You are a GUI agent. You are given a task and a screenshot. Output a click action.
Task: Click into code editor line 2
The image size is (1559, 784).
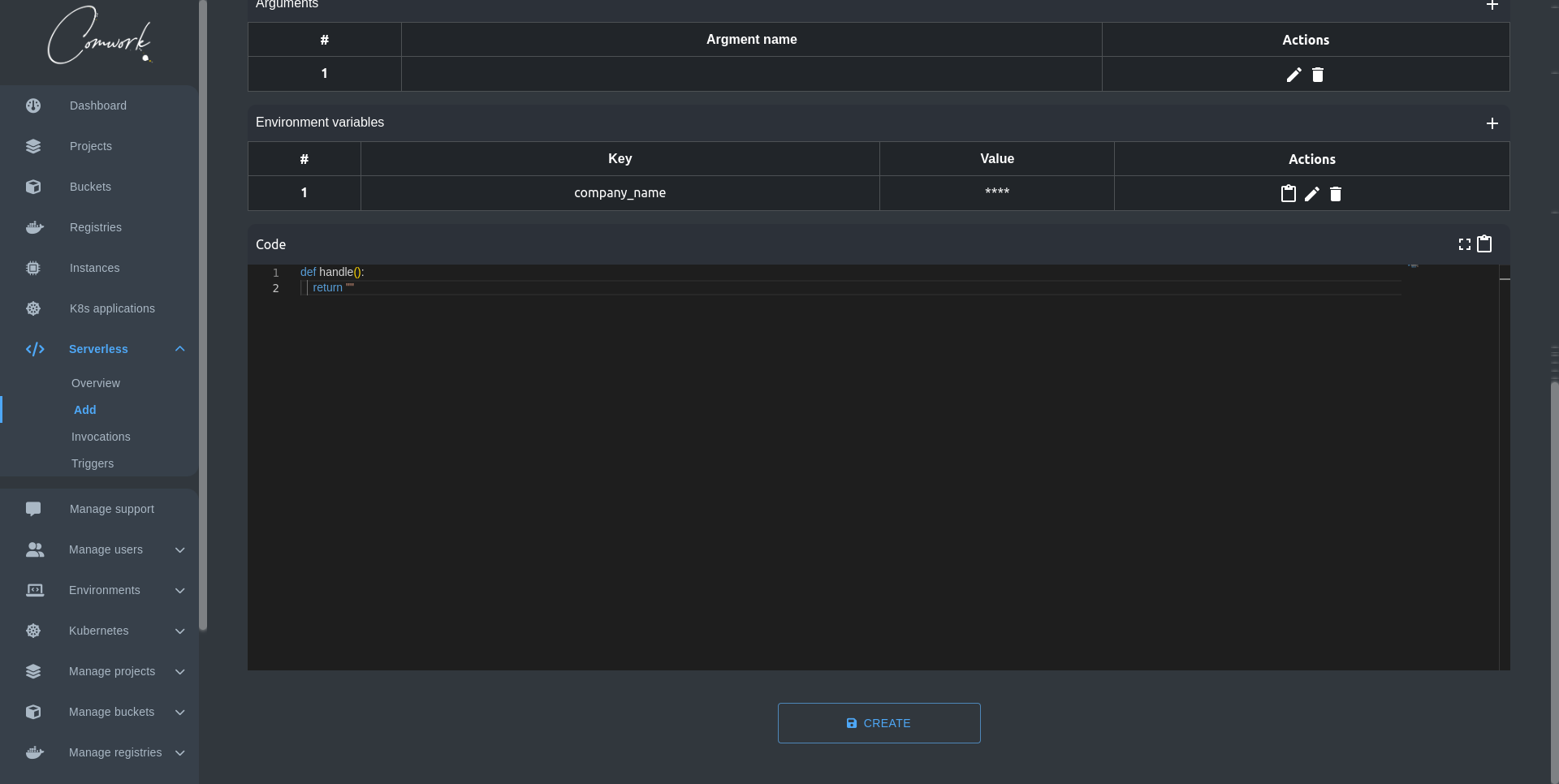[x=850, y=287]
